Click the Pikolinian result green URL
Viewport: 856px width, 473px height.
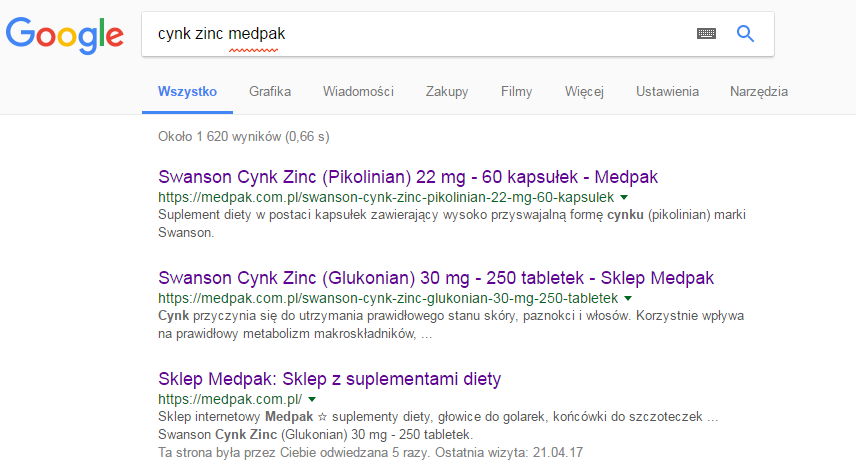click(x=385, y=198)
